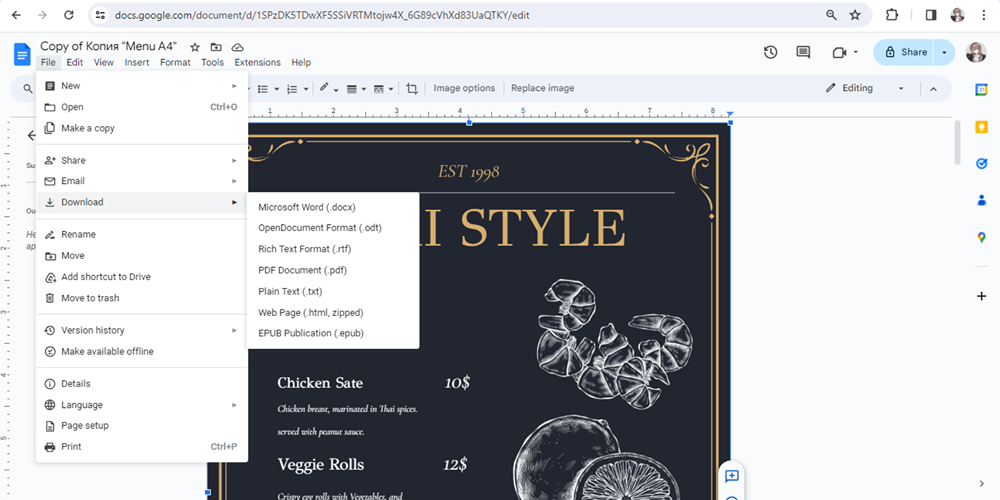The height and width of the screenshot is (500, 1000).
Task: Open the Email submenu
Action: pos(142,181)
